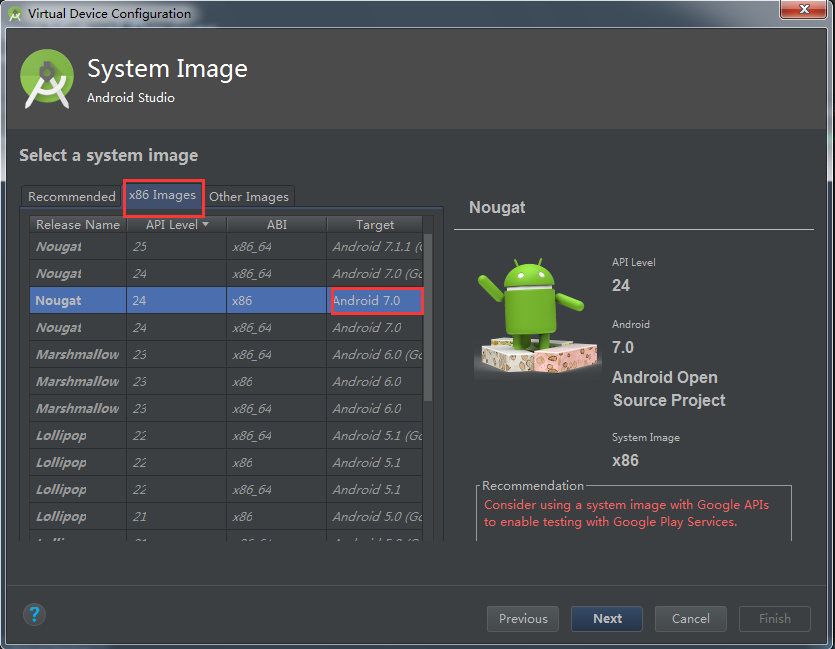Switch to the x86 Images tab
The width and height of the screenshot is (835, 649).
162,195
